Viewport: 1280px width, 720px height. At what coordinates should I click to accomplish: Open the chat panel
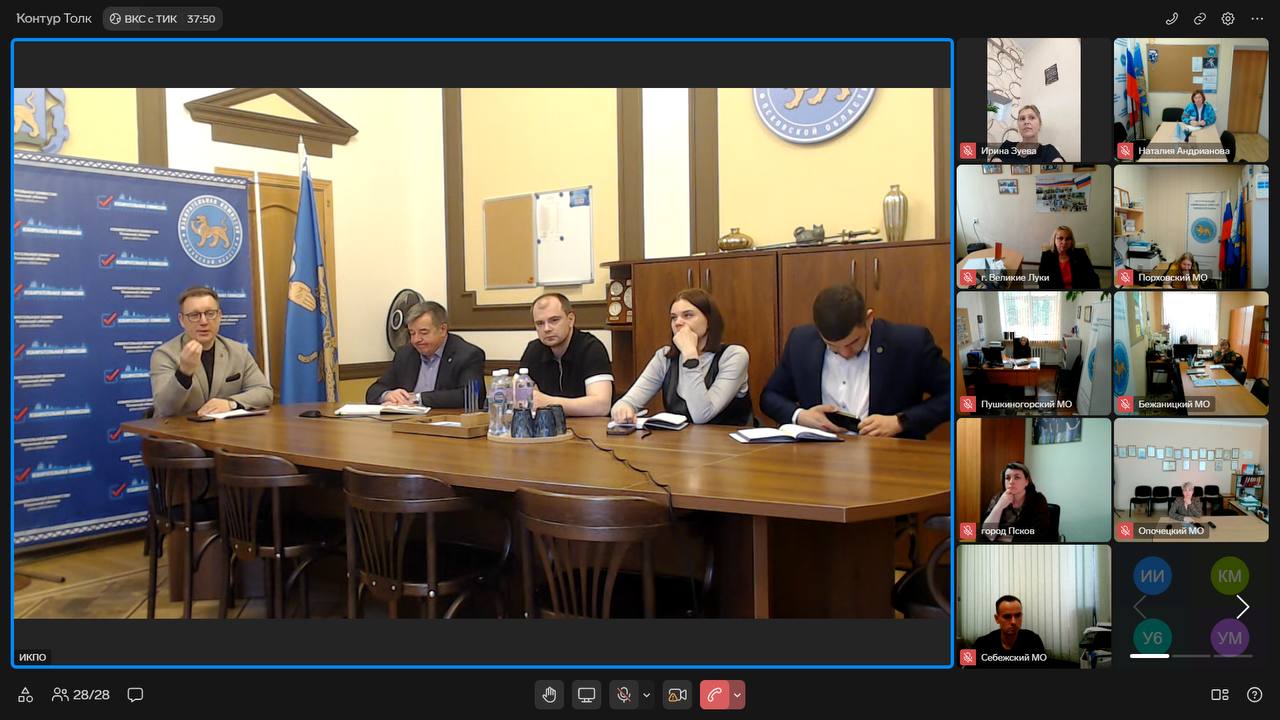[135, 695]
